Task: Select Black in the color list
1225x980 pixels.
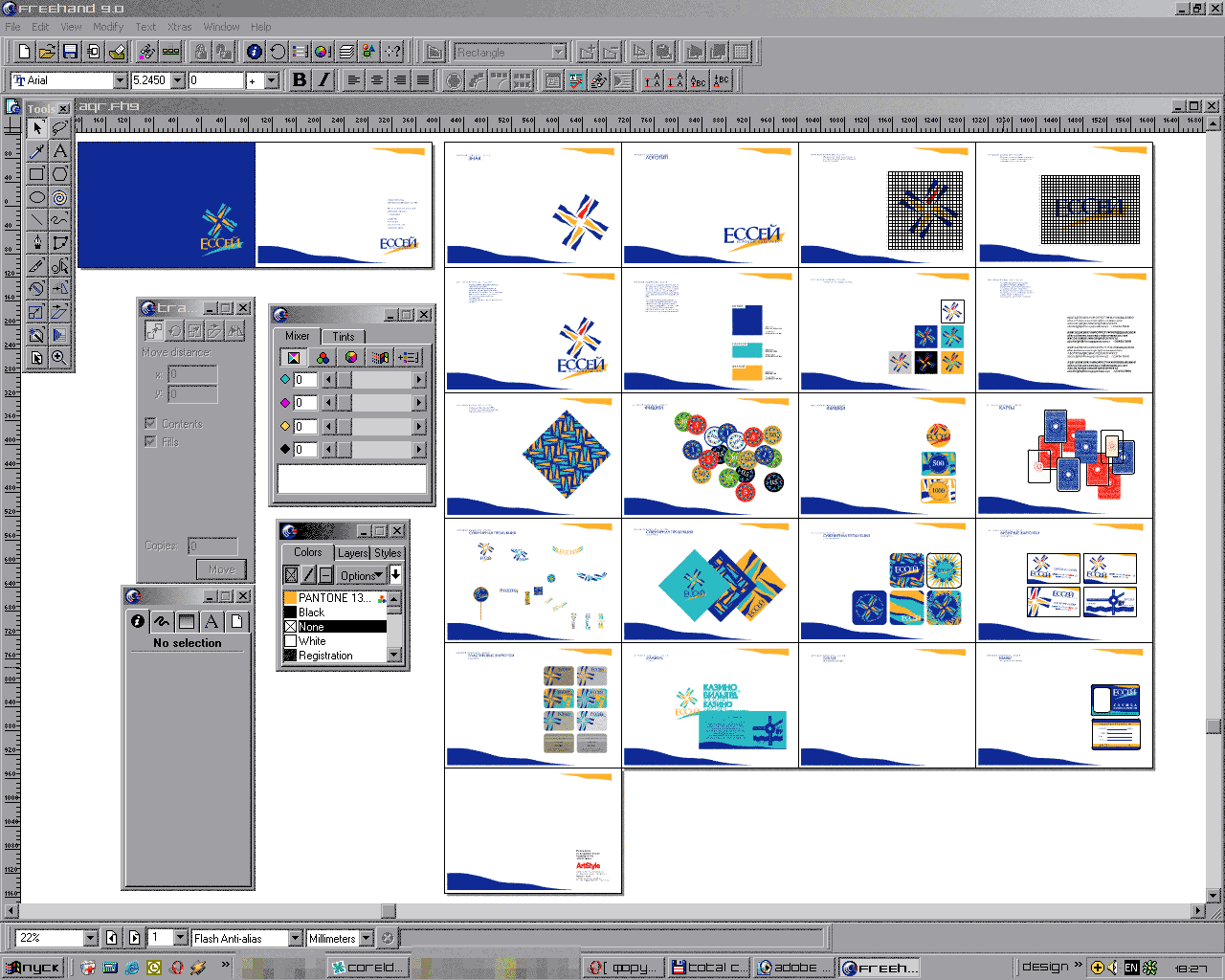Action: point(335,612)
